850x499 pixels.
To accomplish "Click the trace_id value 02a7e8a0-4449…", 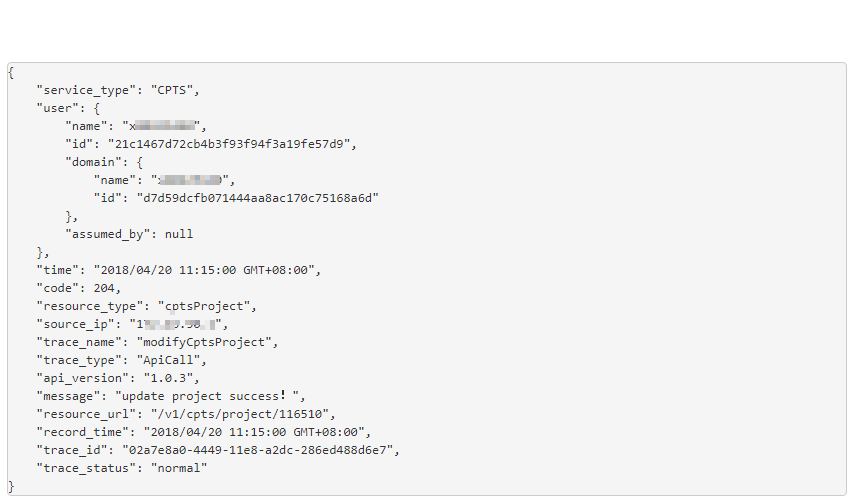I will [x=257, y=450].
